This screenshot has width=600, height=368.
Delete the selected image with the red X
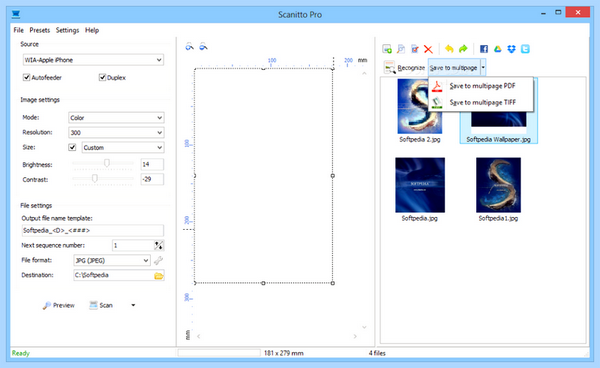tap(428, 49)
